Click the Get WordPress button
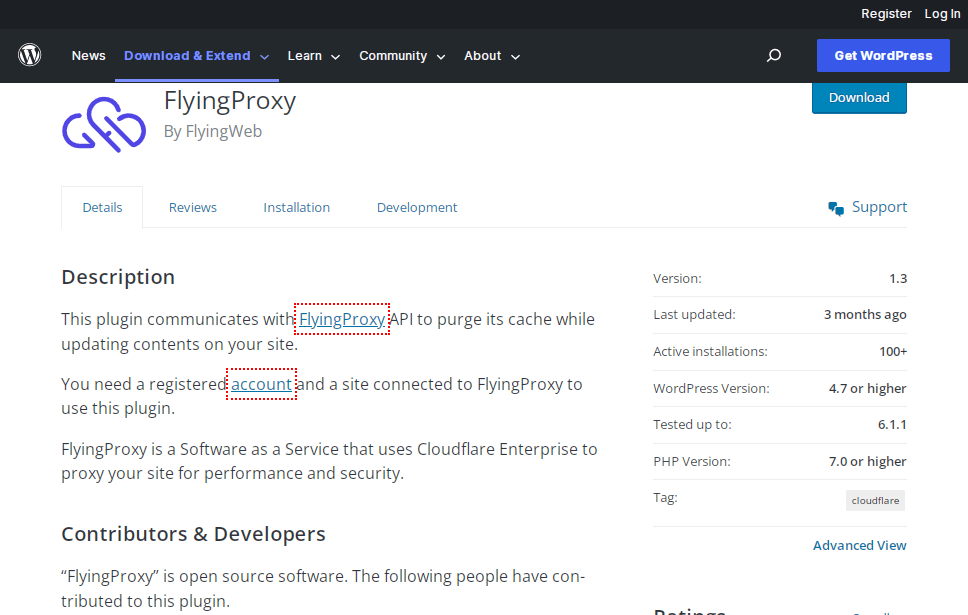The image size is (968, 615). pyautogui.click(x=883, y=56)
